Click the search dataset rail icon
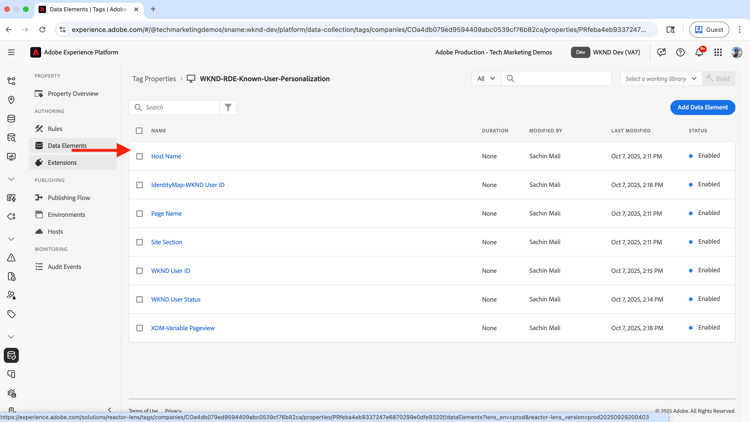750x422 pixels. click(11, 138)
